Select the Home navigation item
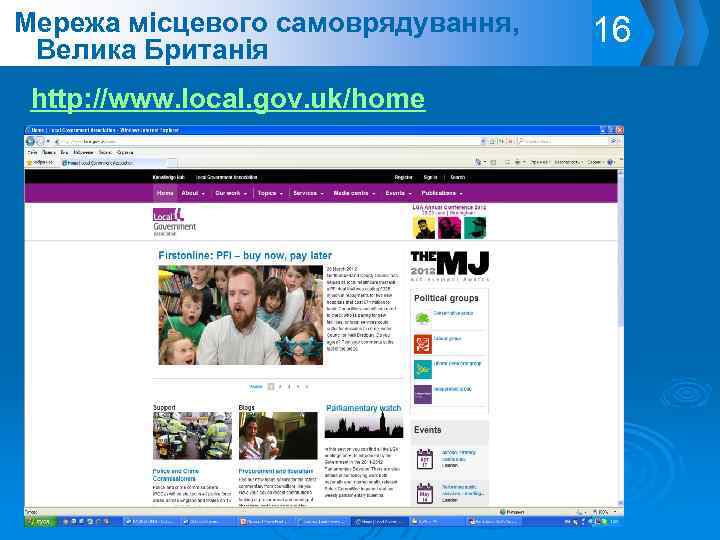 (x=165, y=193)
